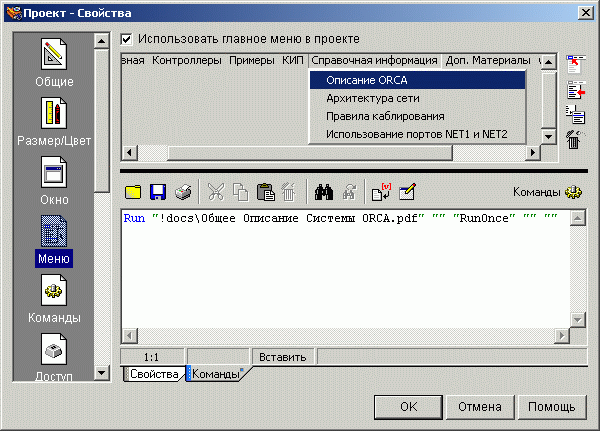Choose 'Использование портов NET1 и NET2' entry
600x431 pixels.
point(417,134)
